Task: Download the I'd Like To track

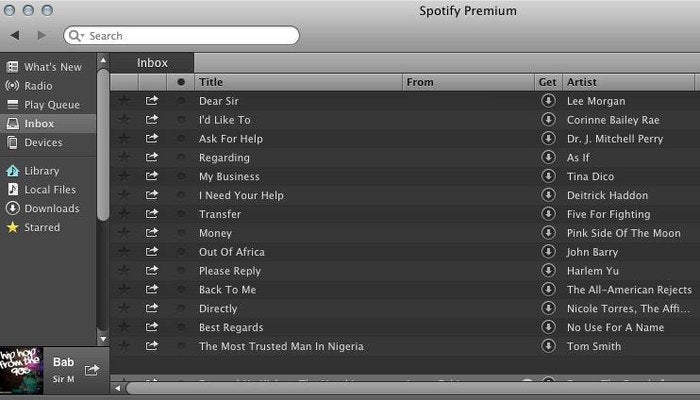Action: tap(548, 119)
